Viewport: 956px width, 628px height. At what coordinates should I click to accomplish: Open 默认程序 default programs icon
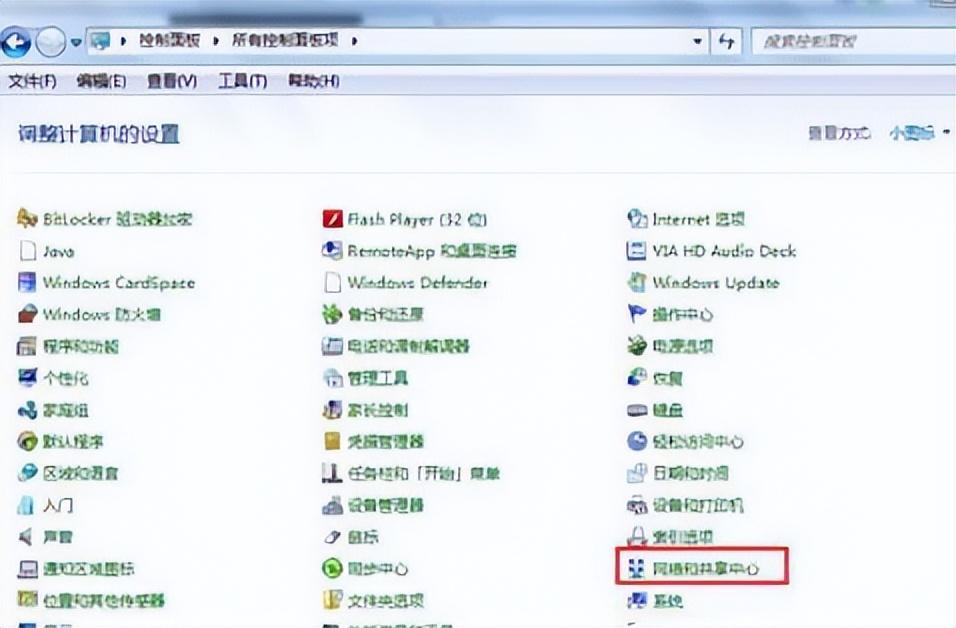tap(27, 441)
